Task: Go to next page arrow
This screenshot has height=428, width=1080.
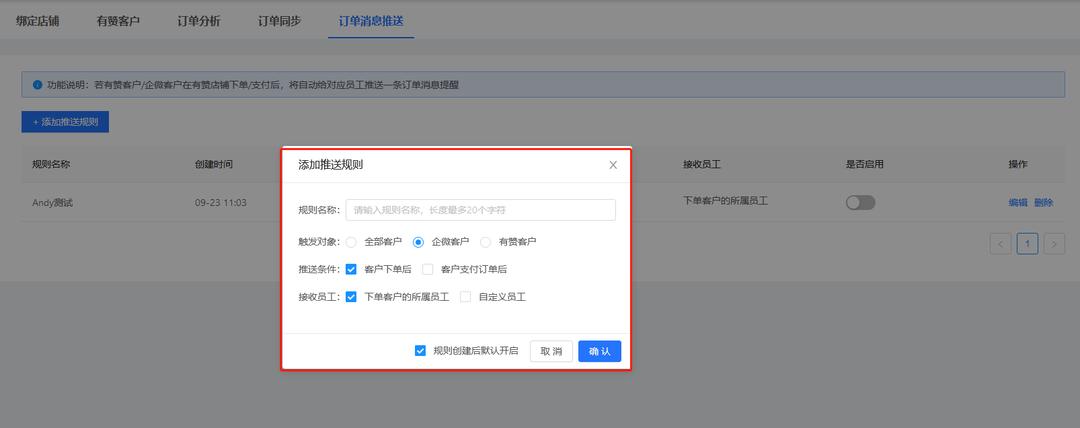Action: pos(1055,243)
